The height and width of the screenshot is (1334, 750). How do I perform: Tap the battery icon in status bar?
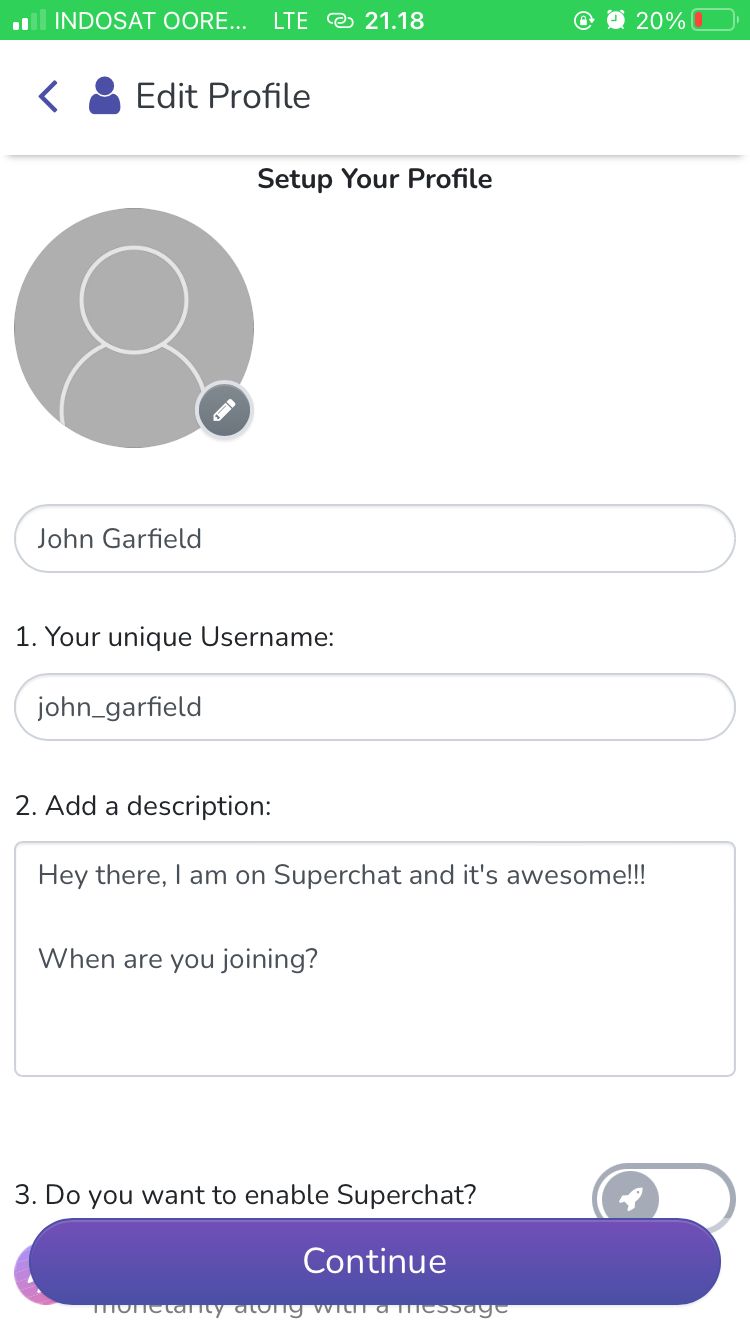pos(713,20)
